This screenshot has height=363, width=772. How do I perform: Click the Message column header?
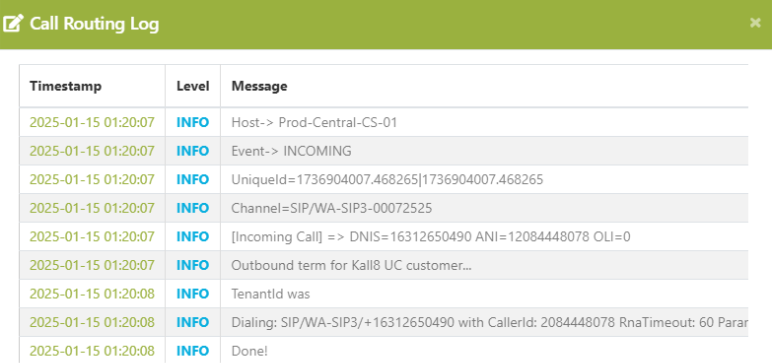[259, 86]
